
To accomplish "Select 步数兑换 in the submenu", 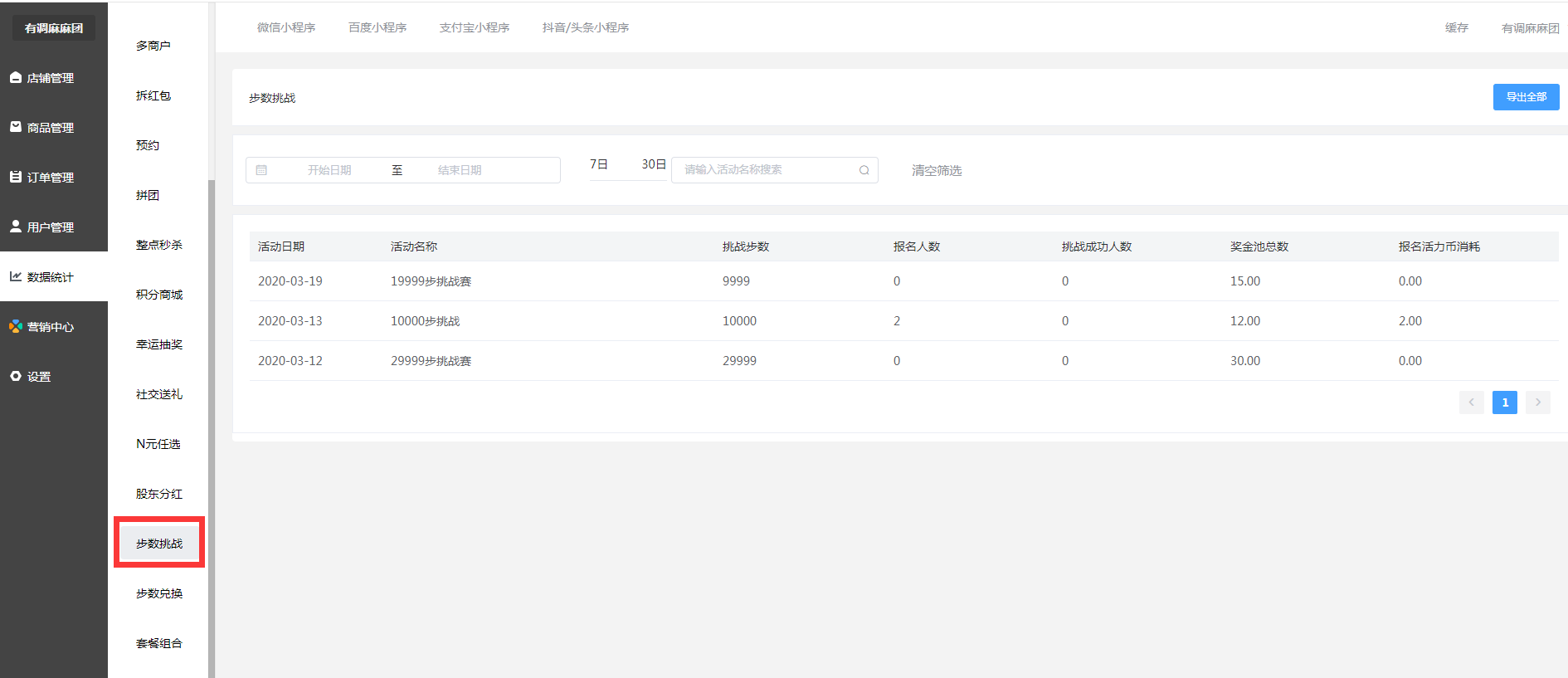I will tap(159, 593).
